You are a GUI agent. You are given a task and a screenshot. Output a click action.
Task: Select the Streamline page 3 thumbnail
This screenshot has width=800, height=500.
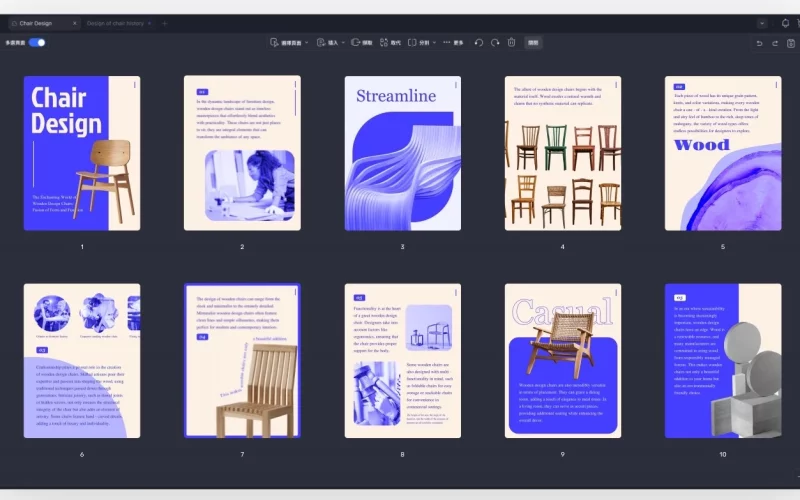402,153
